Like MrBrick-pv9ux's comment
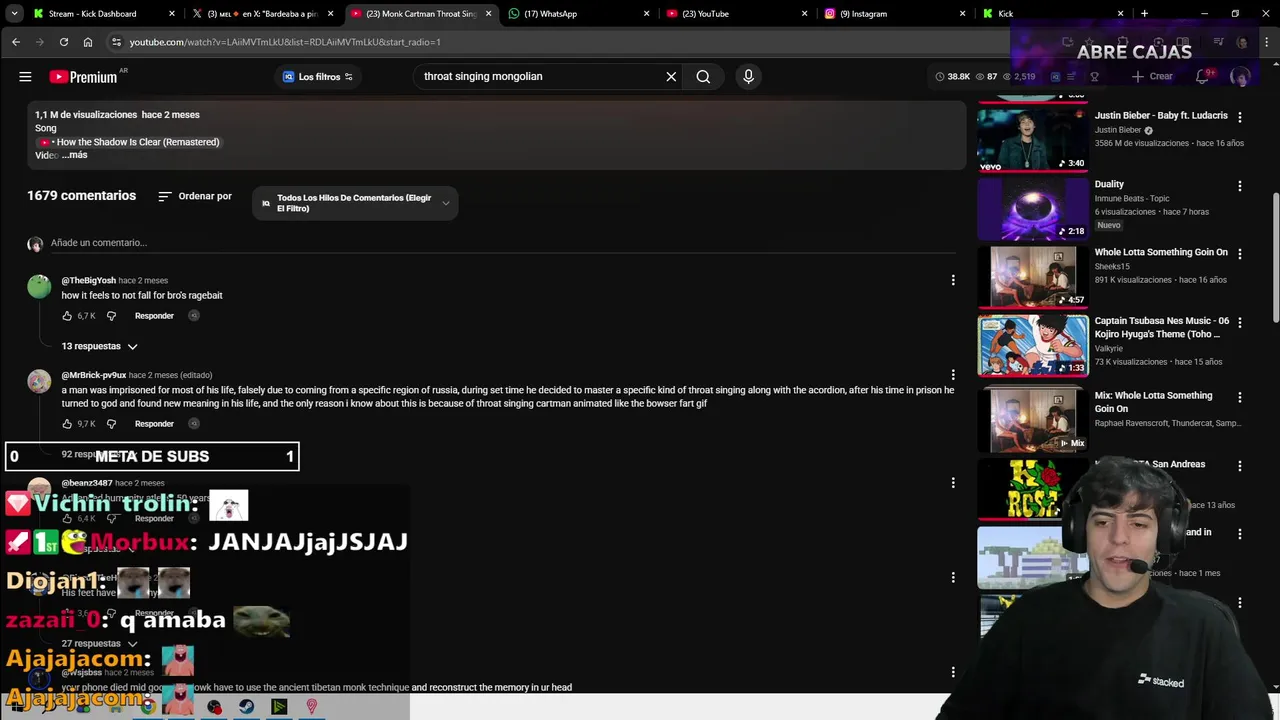 (x=67, y=424)
